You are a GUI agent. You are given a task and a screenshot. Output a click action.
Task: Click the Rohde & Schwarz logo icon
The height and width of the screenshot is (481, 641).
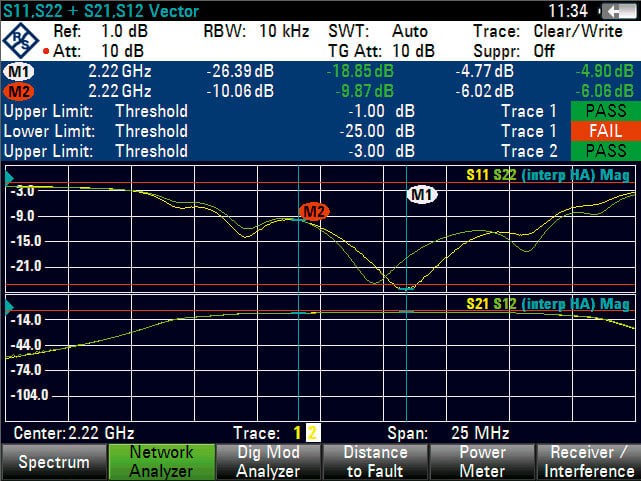tap(20, 40)
